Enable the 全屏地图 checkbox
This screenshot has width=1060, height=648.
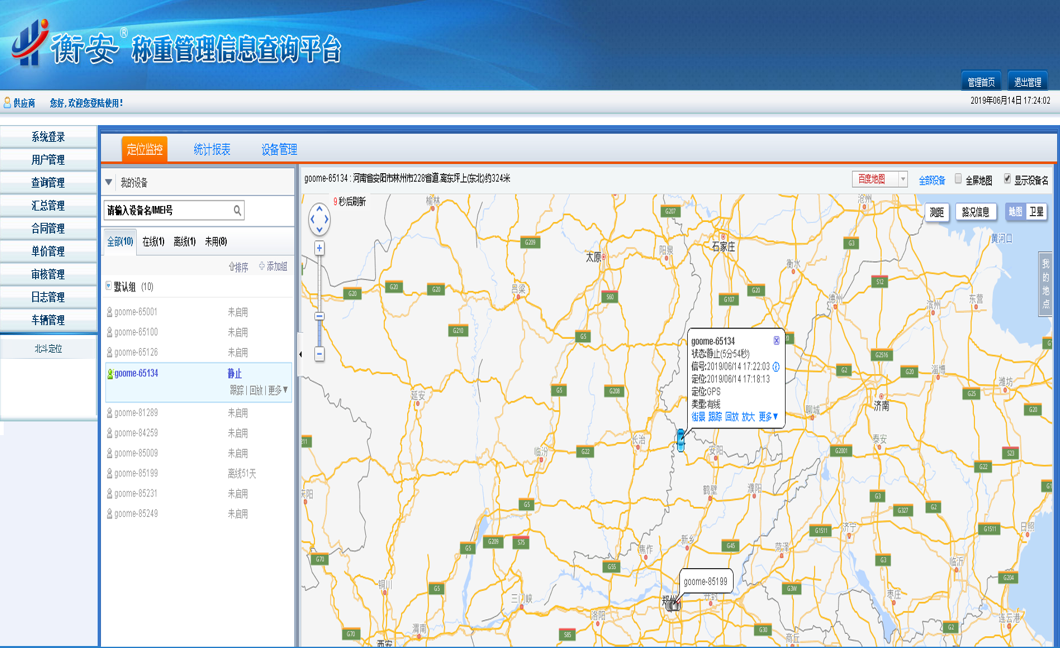point(958,180)
